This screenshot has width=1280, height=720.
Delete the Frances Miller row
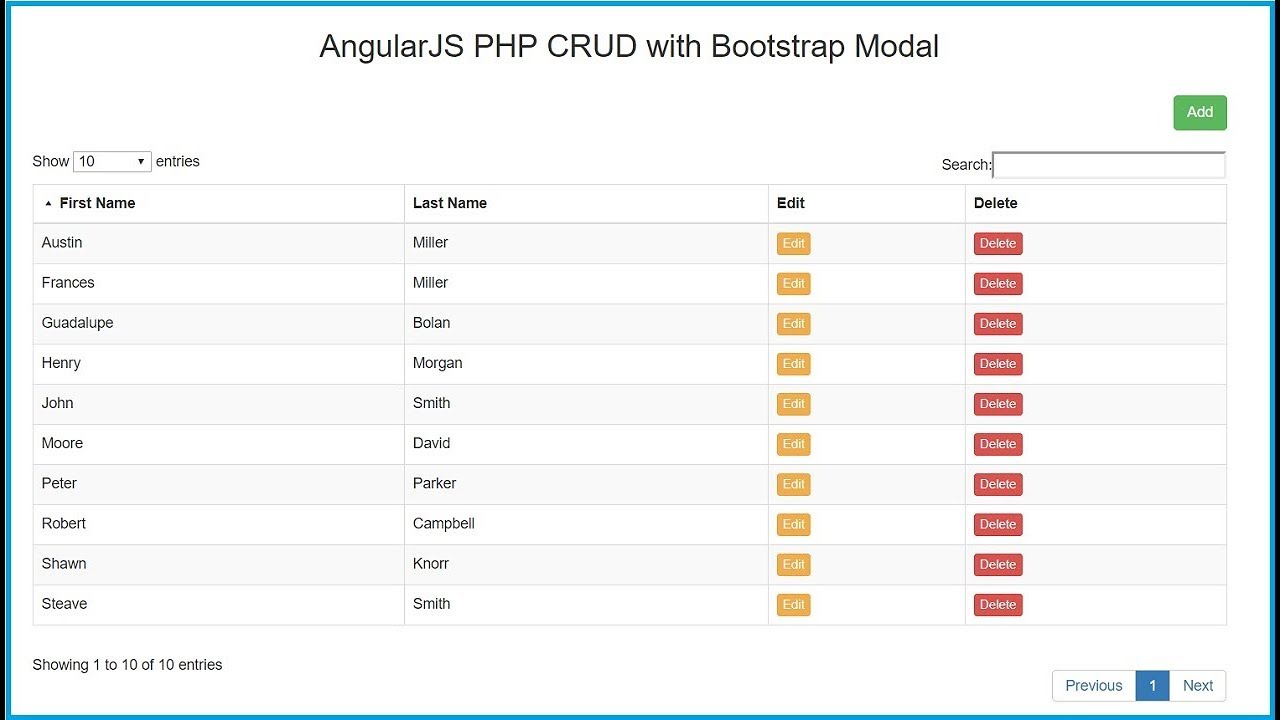click(998, 283)
